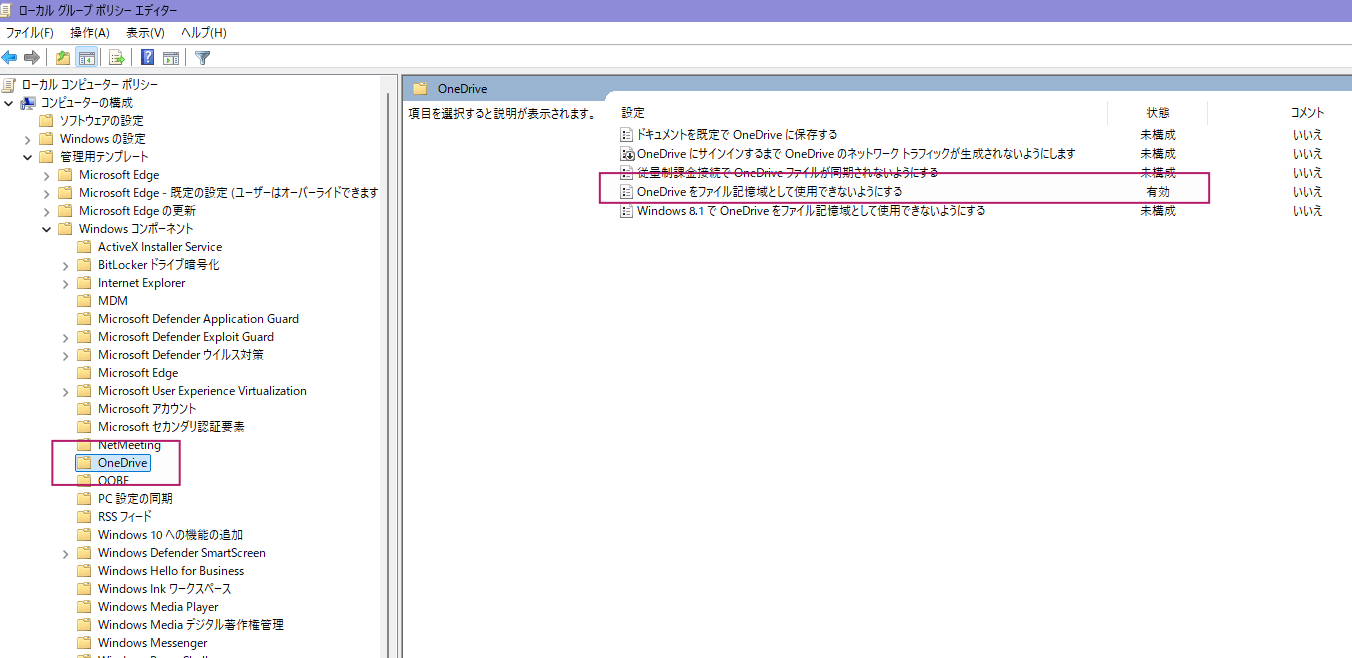Image resolution: width=1352 pixels, height=658 pixels.
Task: Click policy icon of ドキュメントを既定で OneDrive に保存する
Action: 628,135
